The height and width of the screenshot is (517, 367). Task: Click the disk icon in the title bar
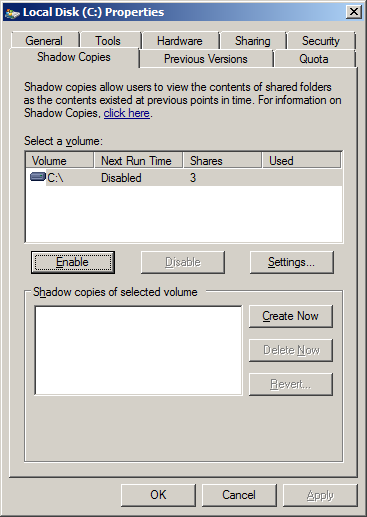(12, 13)
